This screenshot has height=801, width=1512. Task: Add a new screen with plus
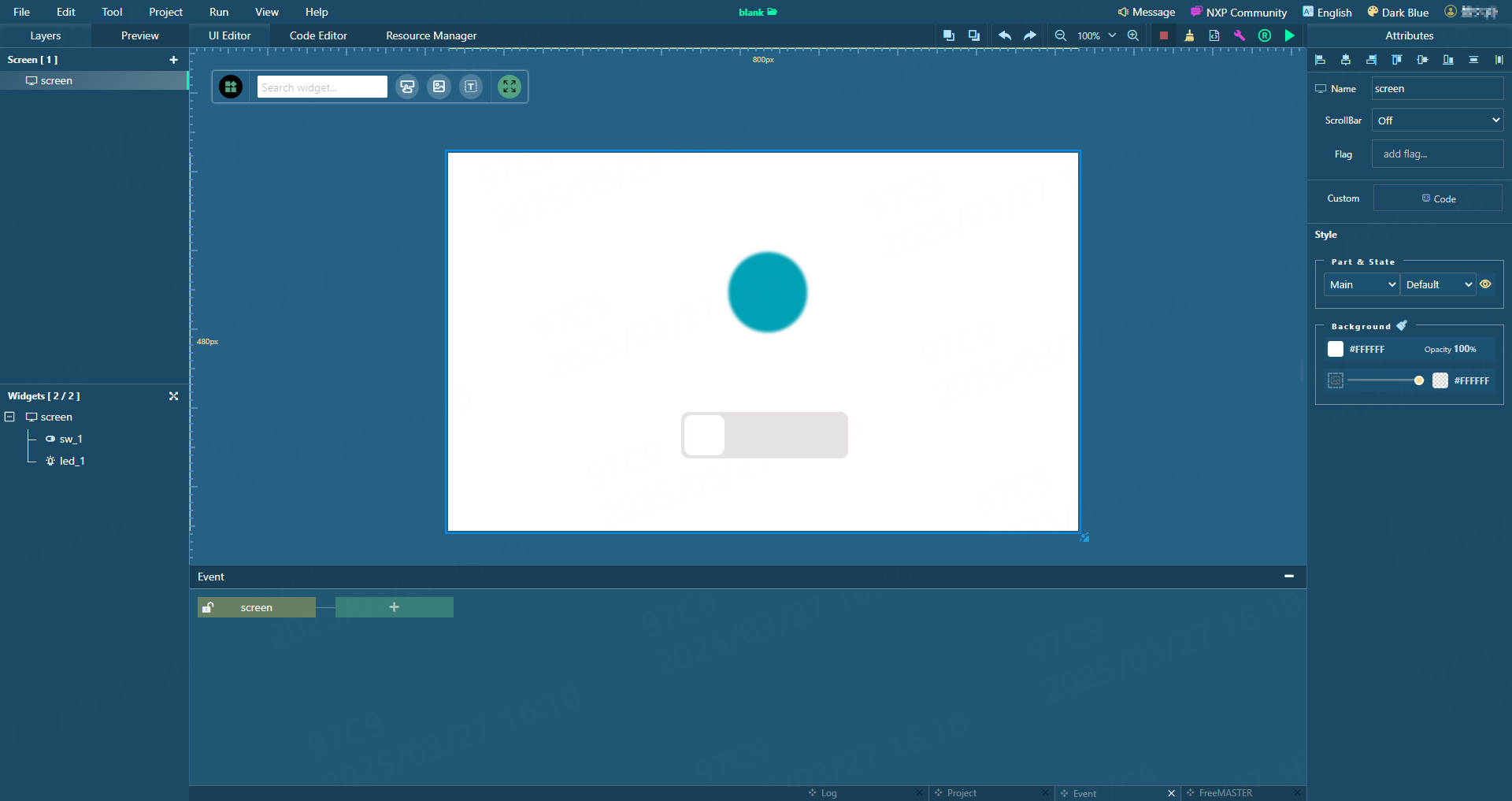point(173,60)
